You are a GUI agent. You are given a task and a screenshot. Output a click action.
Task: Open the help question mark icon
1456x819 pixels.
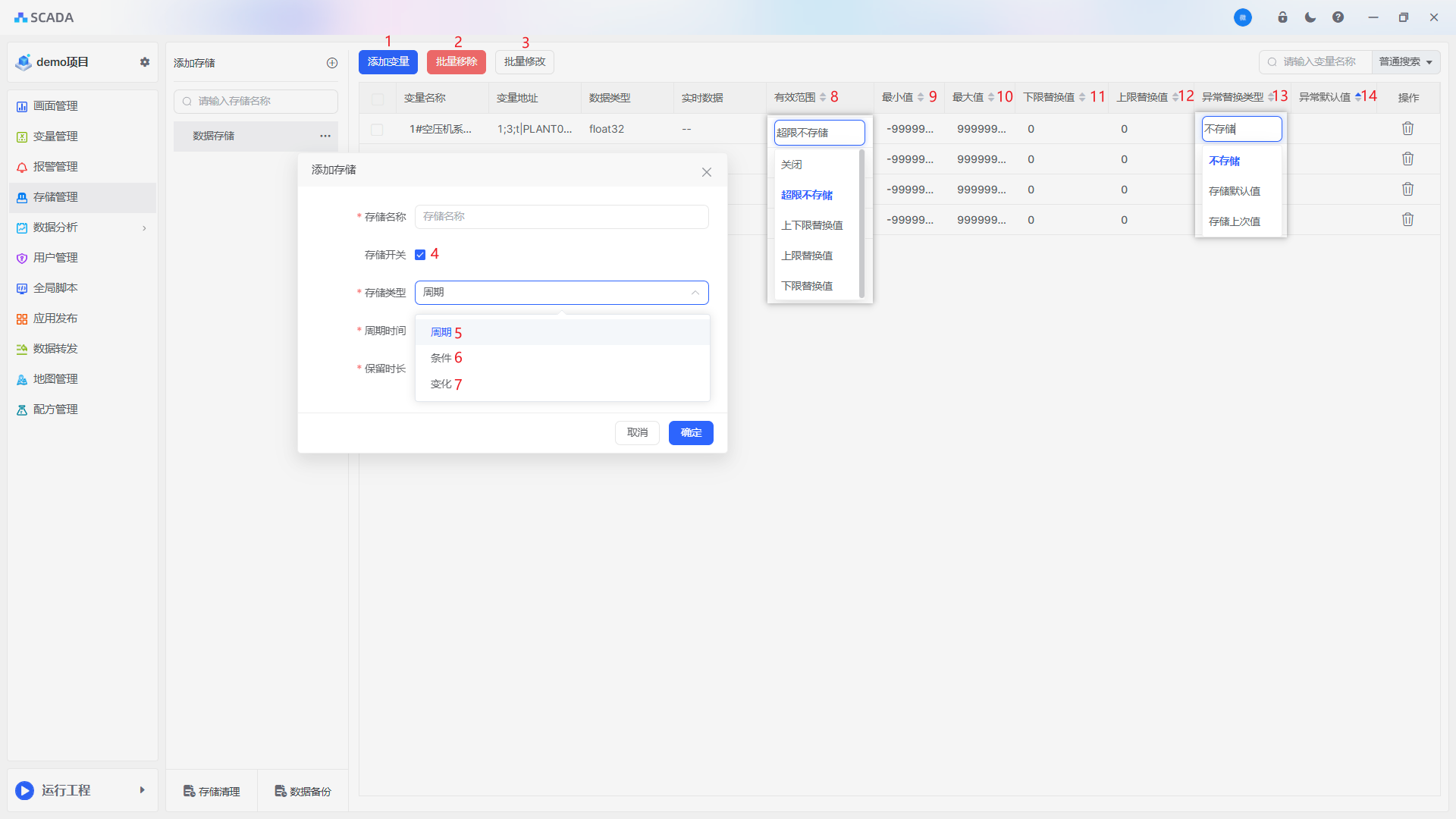tap(1338, 17)
